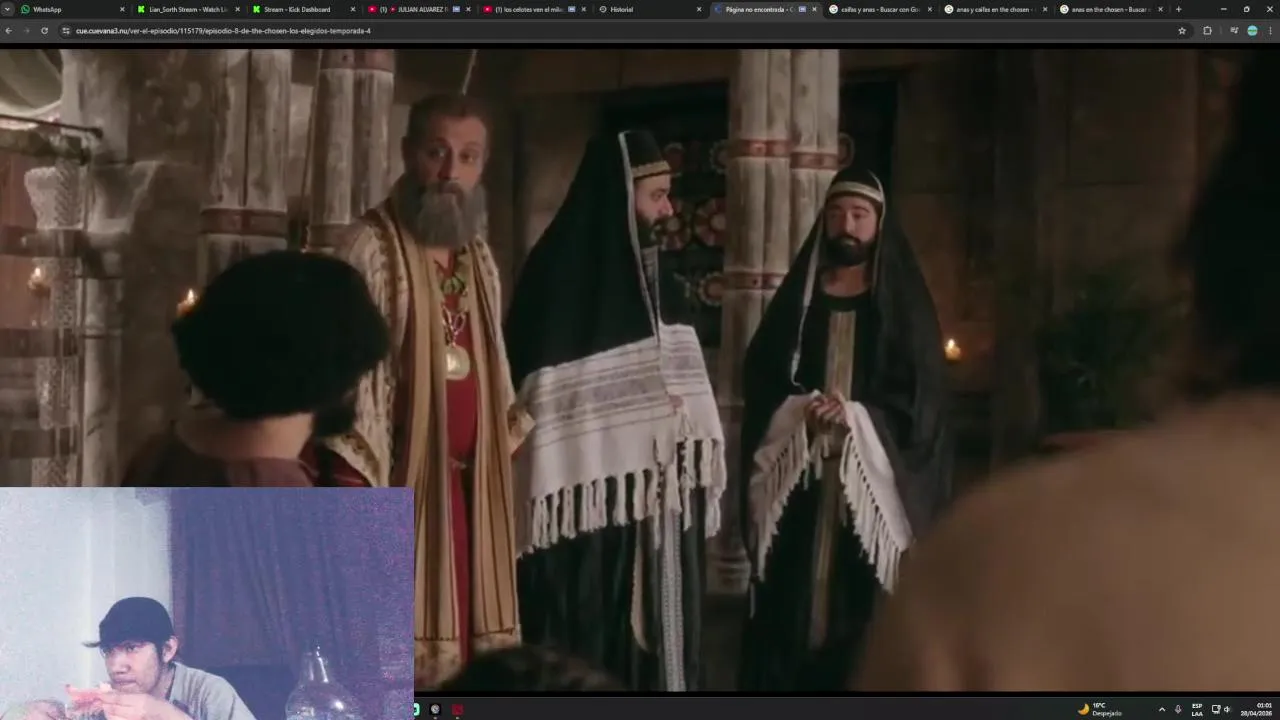
Task: Close the JULIAN ALVAREZ tab
Action: point(468,9)
